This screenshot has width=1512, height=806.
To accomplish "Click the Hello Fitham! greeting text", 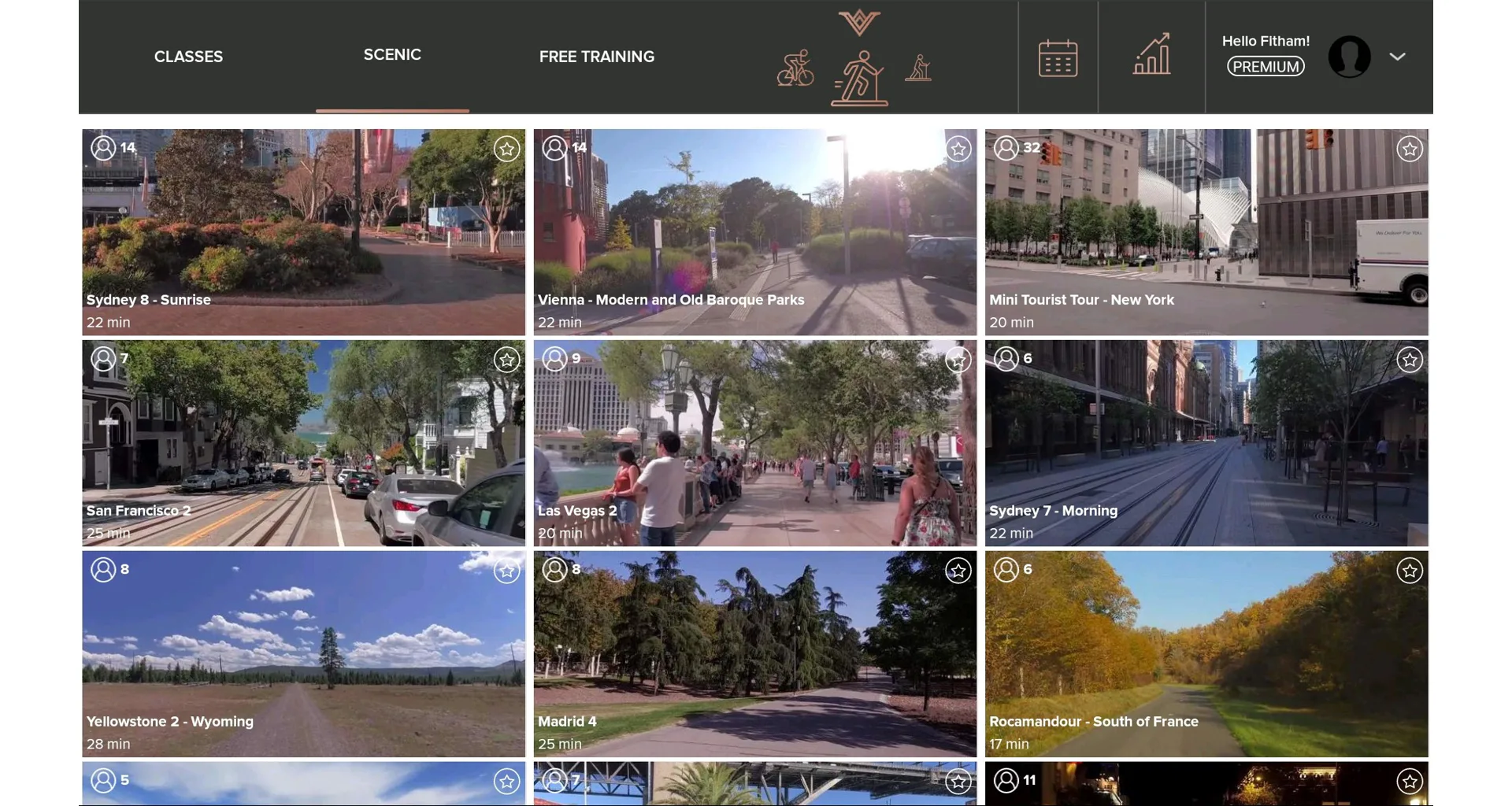I will (1266, 41).
